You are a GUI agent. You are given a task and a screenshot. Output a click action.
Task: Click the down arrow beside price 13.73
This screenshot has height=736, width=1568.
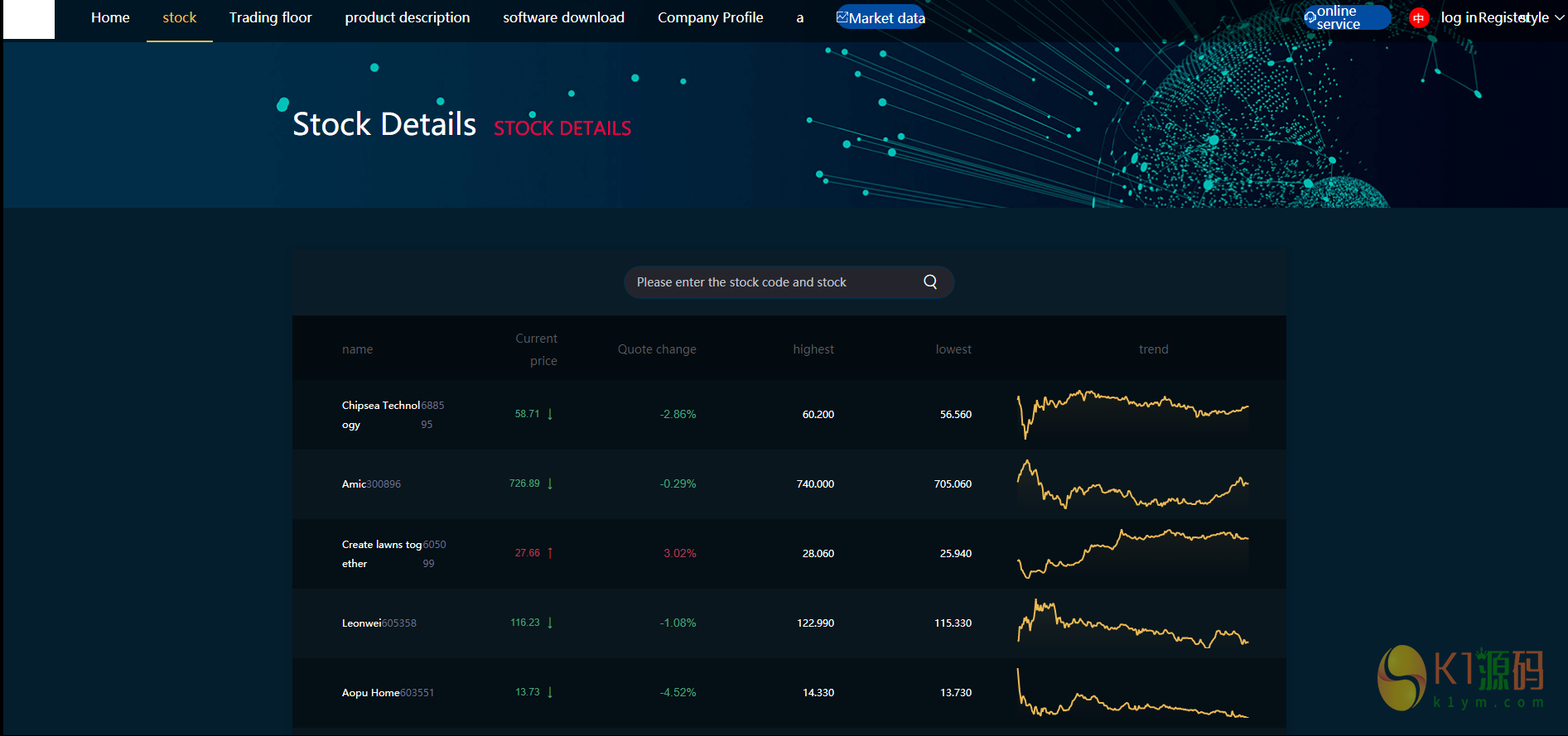pyautogui.click(x=550, y=692)
